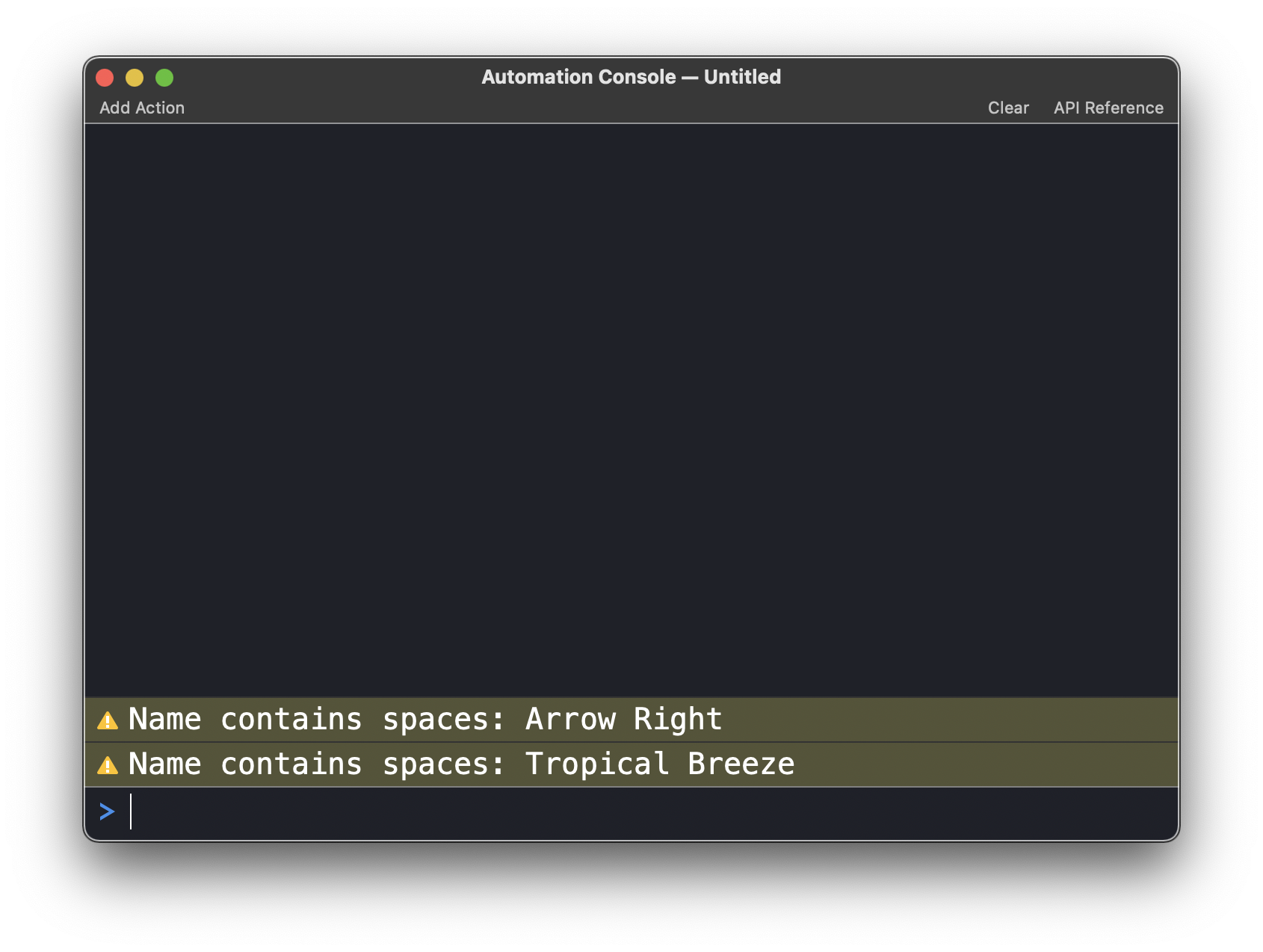The height and width of the screenshot is (952, 1263).
Task: Close the Automation Console window
Action: tap(105, 78)
